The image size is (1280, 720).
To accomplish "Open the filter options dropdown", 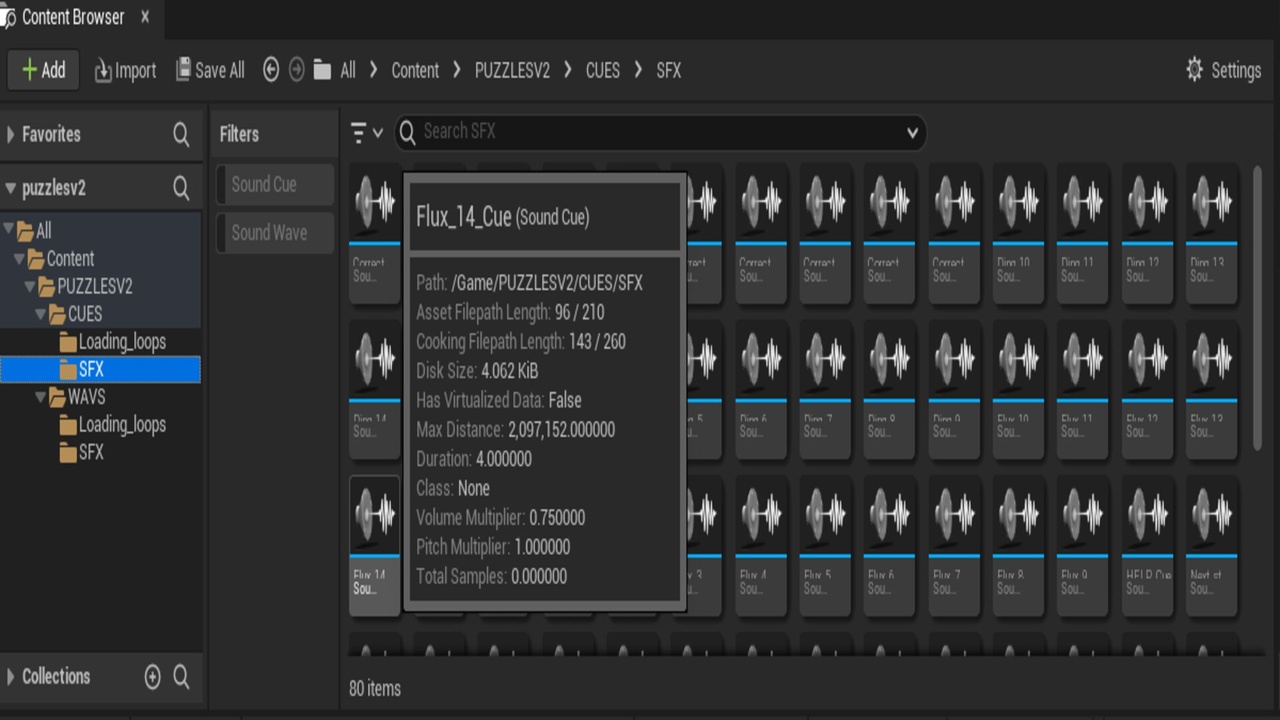I will 367,132.
